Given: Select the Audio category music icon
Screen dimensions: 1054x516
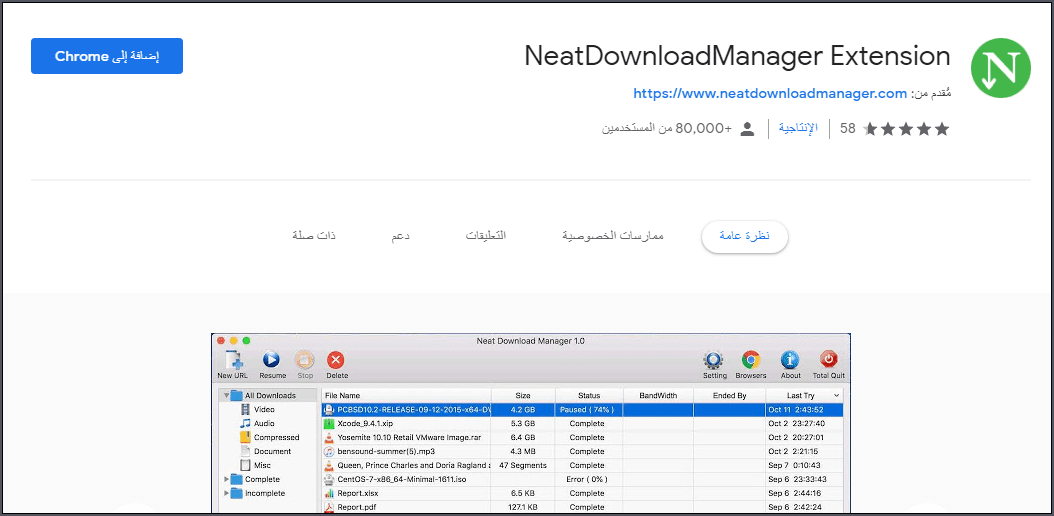Looking at the screenshot, I should point(245,423).
